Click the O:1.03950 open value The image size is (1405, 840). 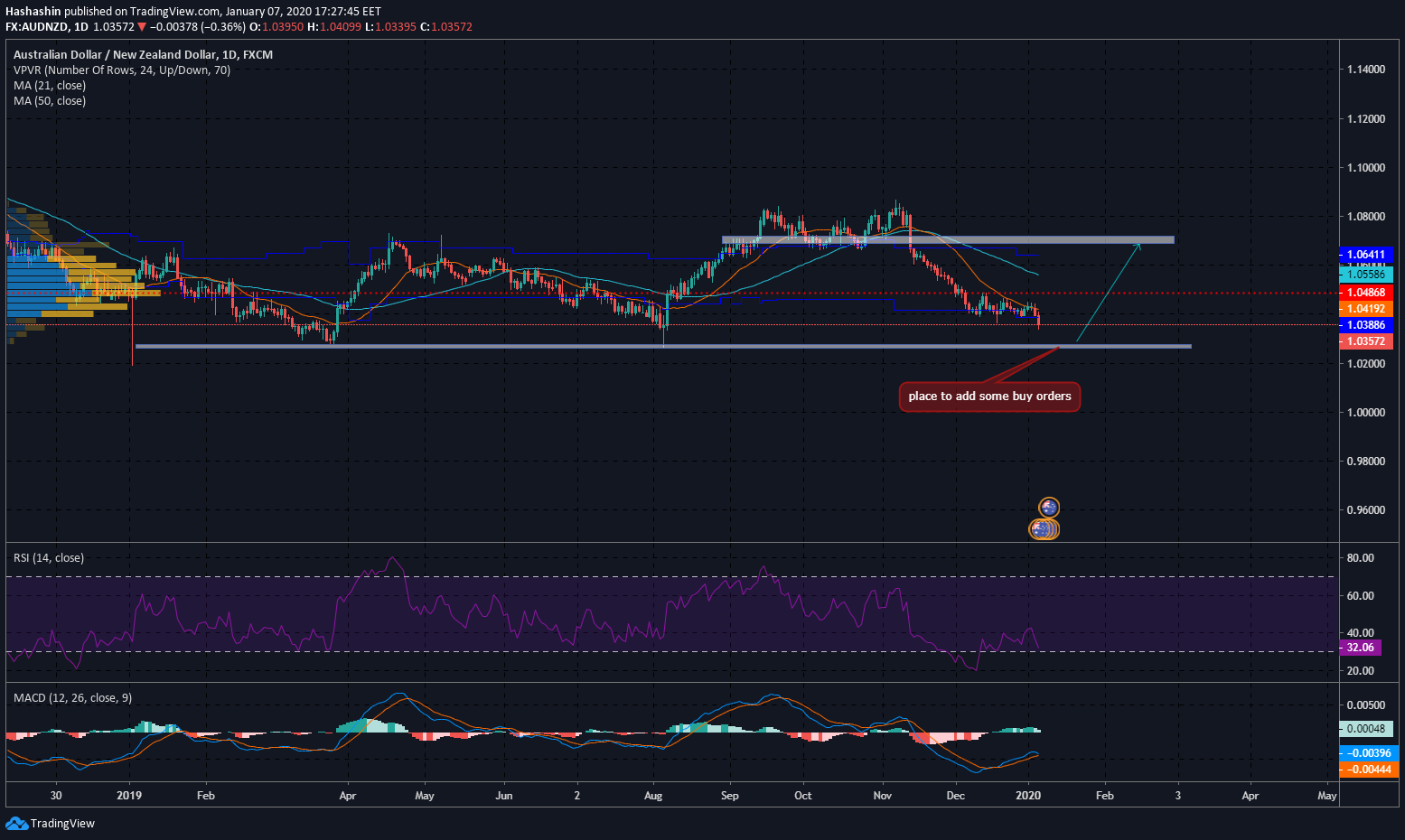[276, 27]
